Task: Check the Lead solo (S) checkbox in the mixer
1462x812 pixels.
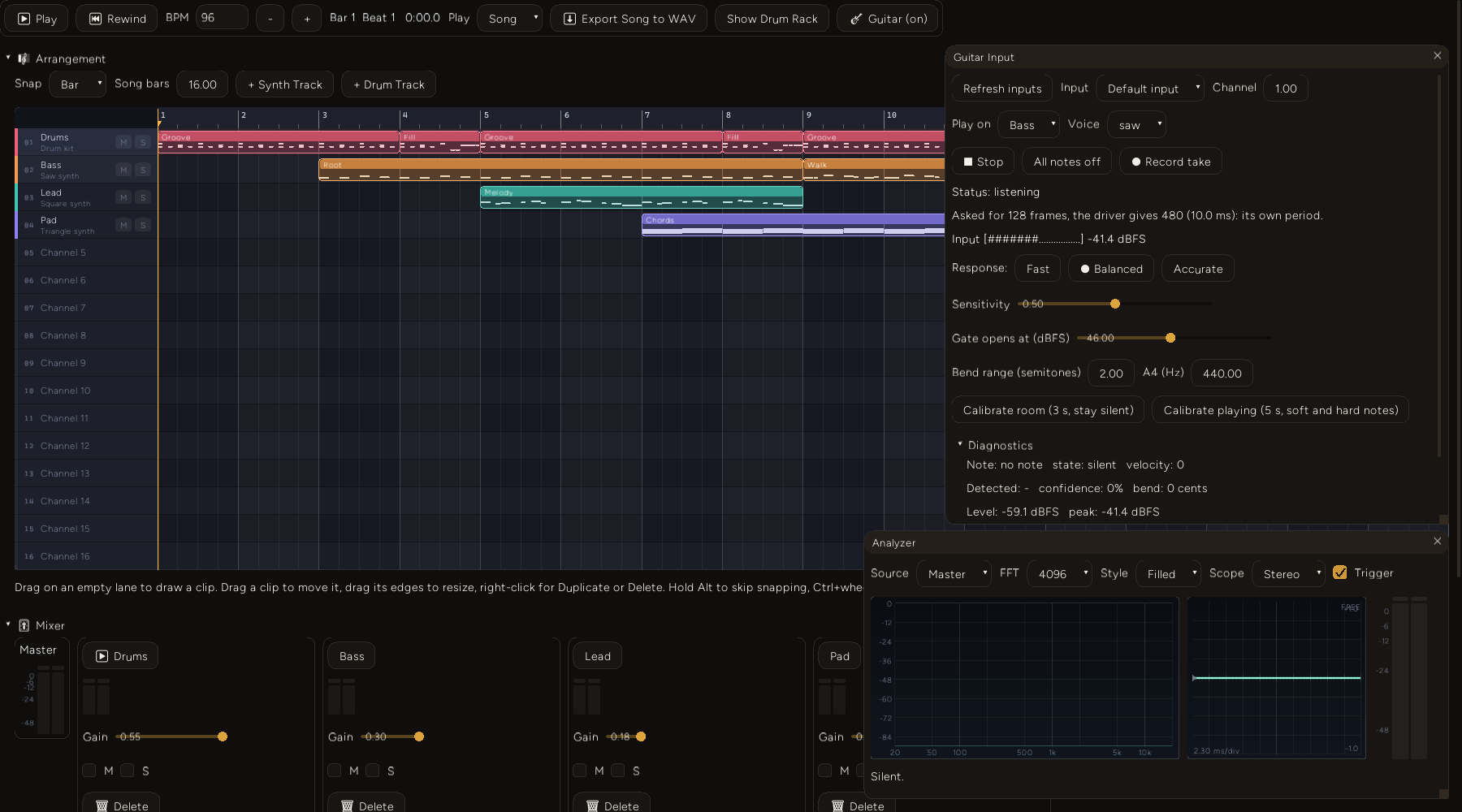Action: (x=617, y=771)
